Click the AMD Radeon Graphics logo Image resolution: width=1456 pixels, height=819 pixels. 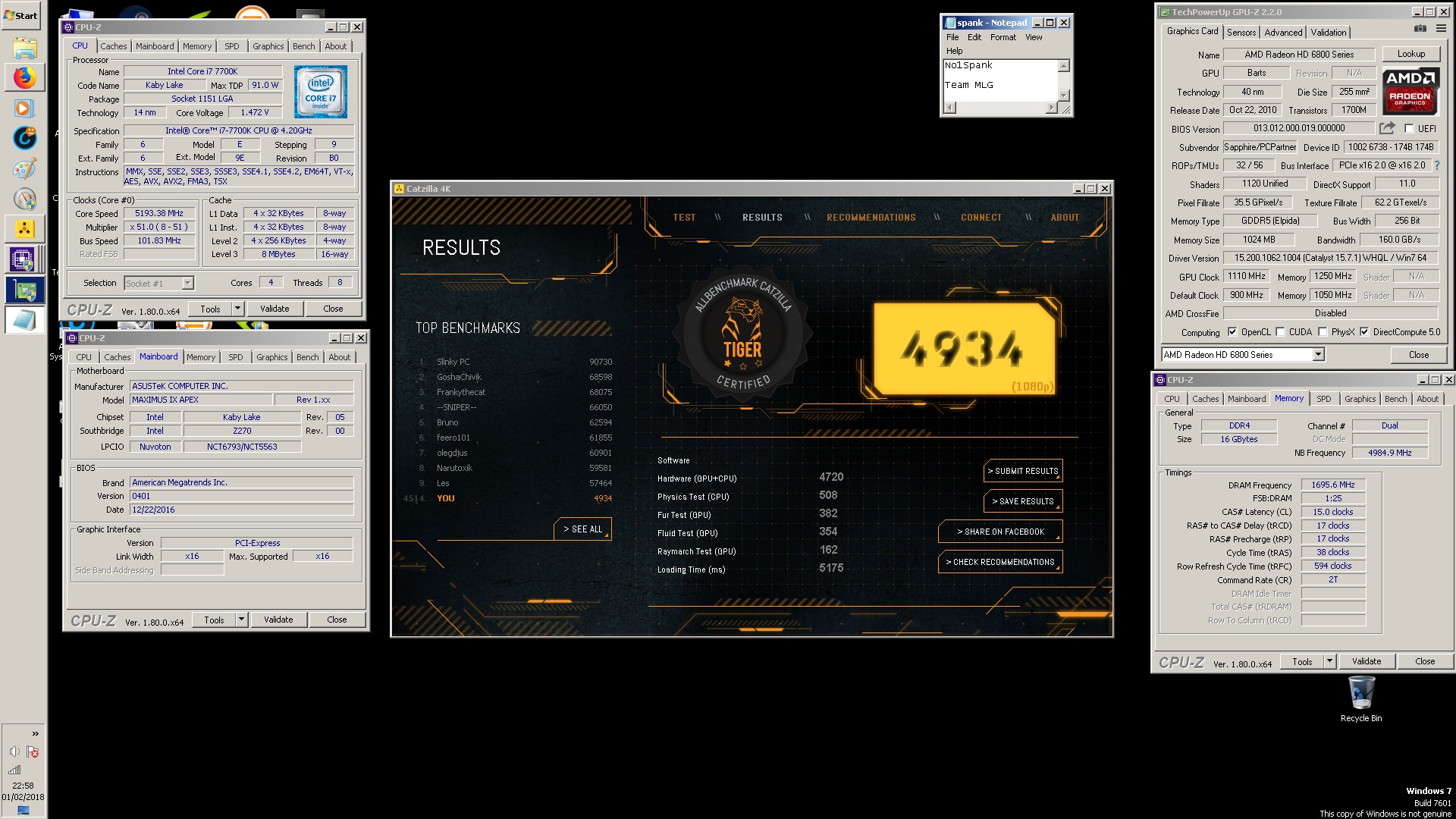pos(1410,91)
